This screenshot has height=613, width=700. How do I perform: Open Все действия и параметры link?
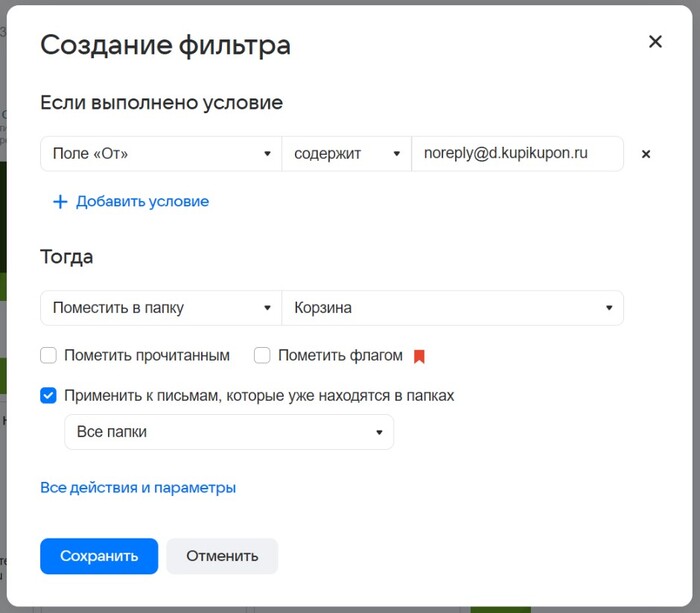(138, 488)
